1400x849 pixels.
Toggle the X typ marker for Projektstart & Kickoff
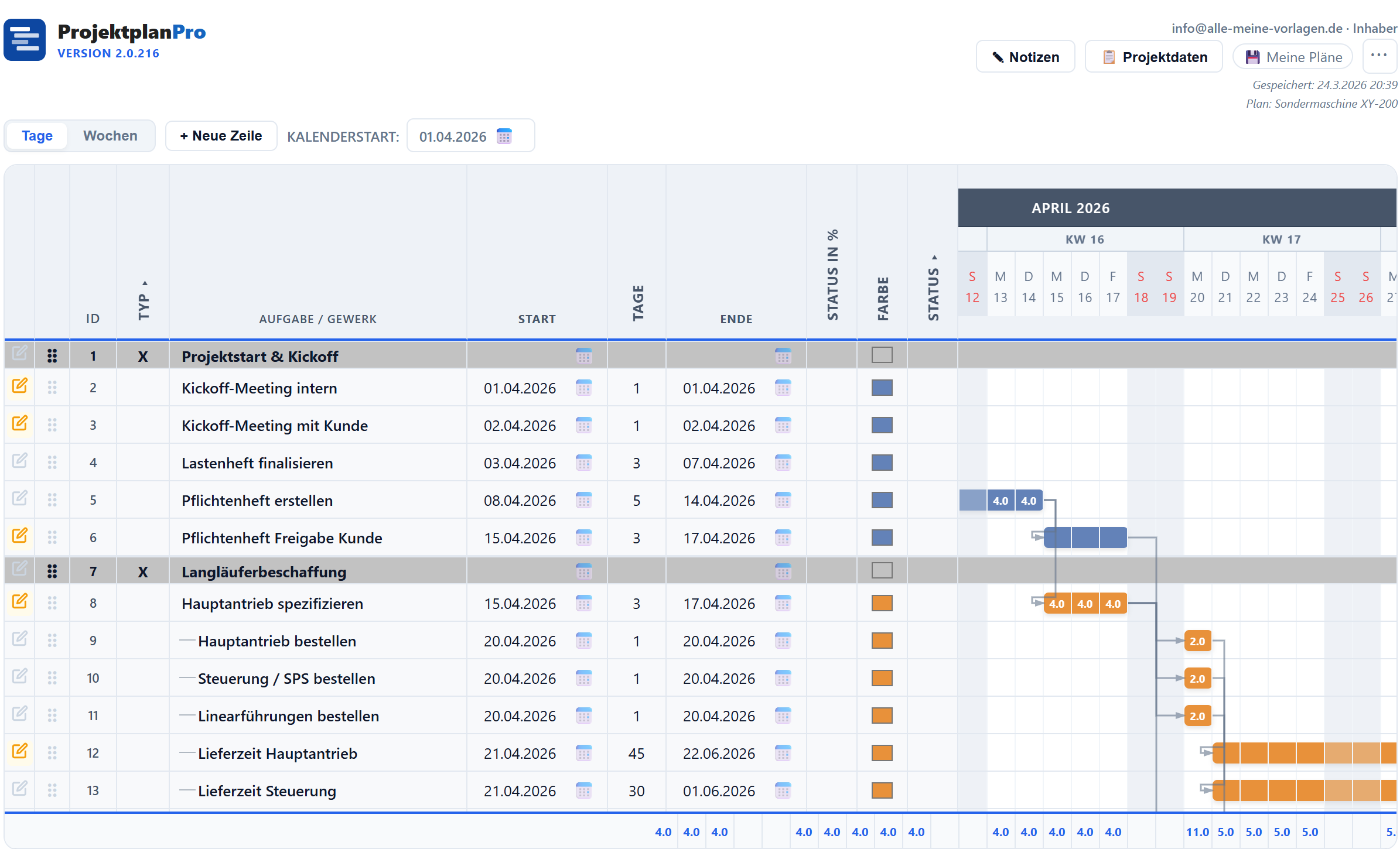[x=142, y=355]
